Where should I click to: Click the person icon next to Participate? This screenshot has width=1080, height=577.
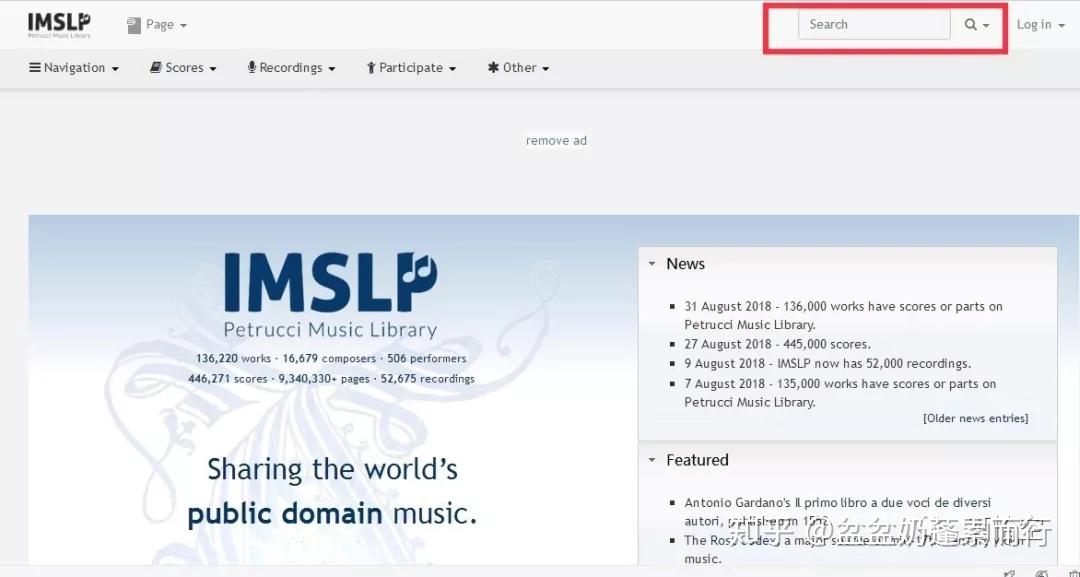click(370, 67)
